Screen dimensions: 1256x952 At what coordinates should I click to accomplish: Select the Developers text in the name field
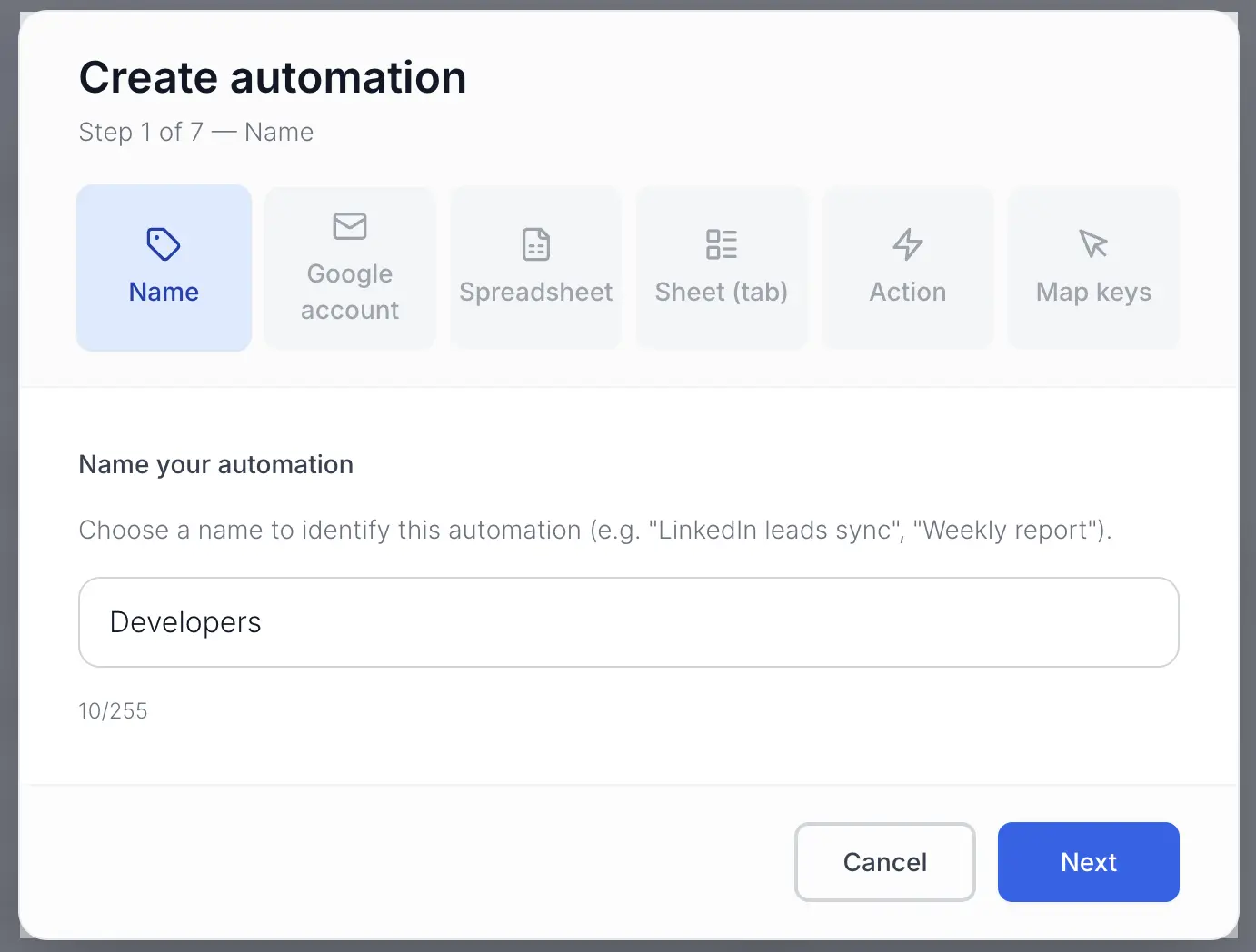[184, 622]
